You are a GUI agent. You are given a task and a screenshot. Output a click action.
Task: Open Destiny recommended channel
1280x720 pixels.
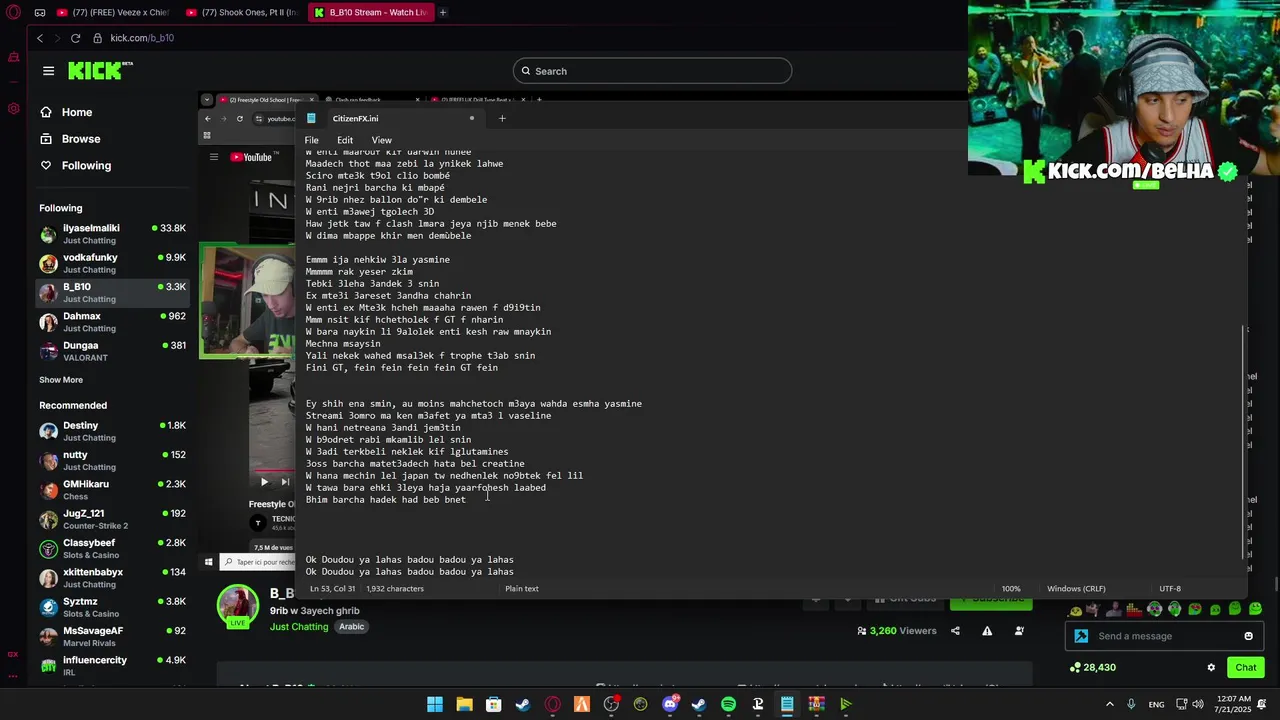tap(112, 431)
